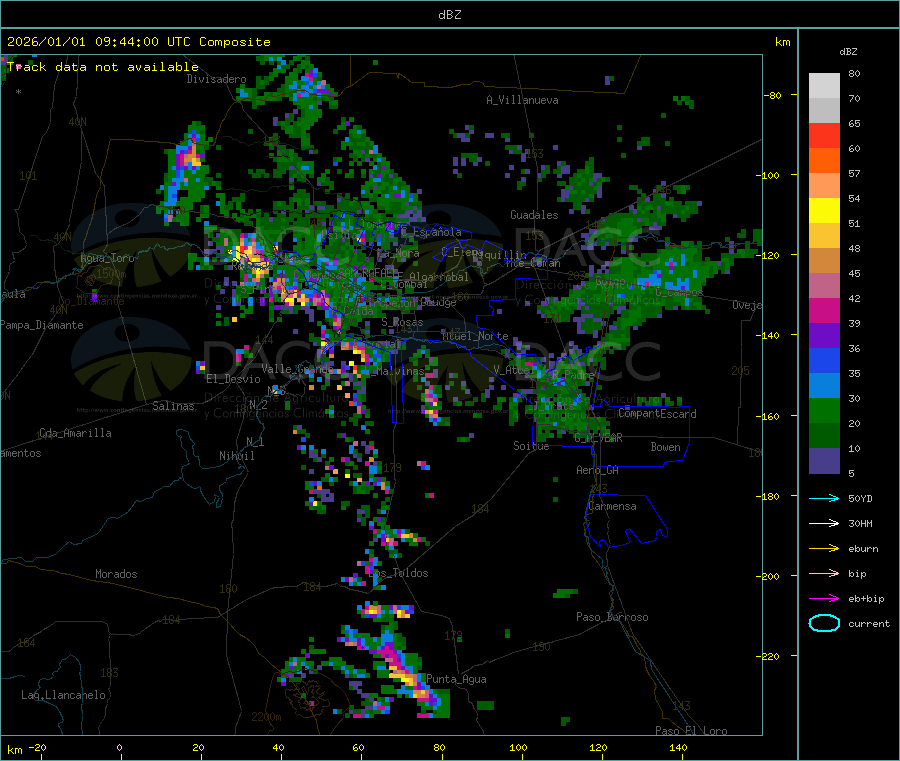Click the 'Nihuil' map label
This screenshot has width=900, height=761.
(236, 456)
